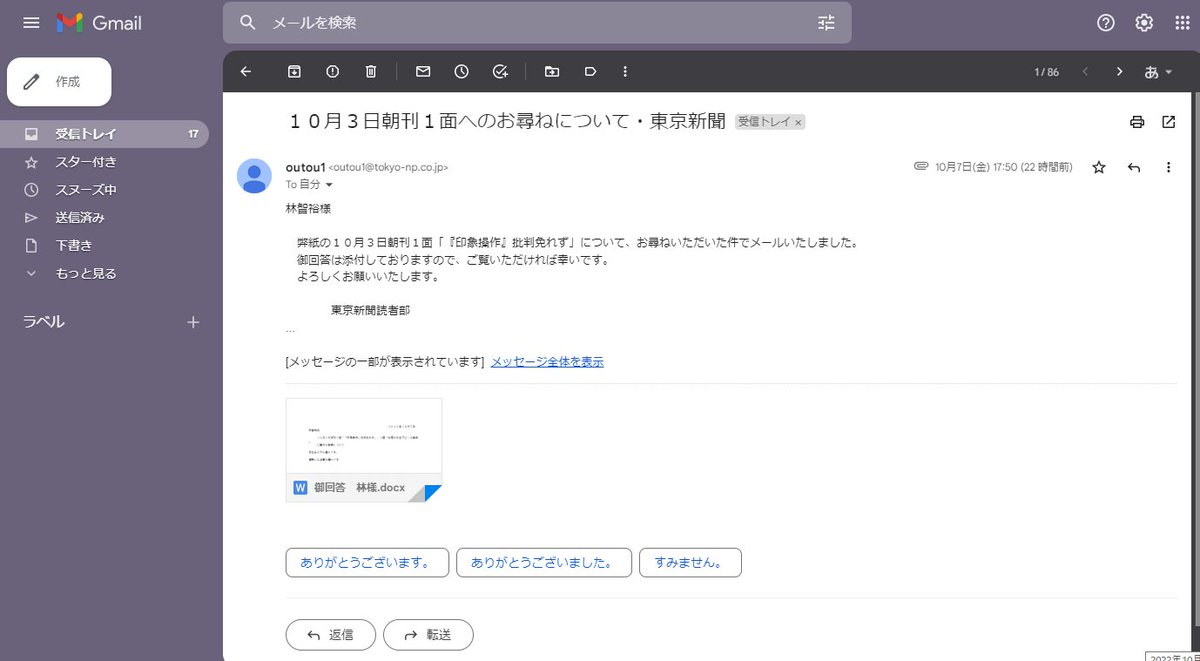Report this email as spam
Viewport: 1200px width, 661px height.
click(333, 71)
